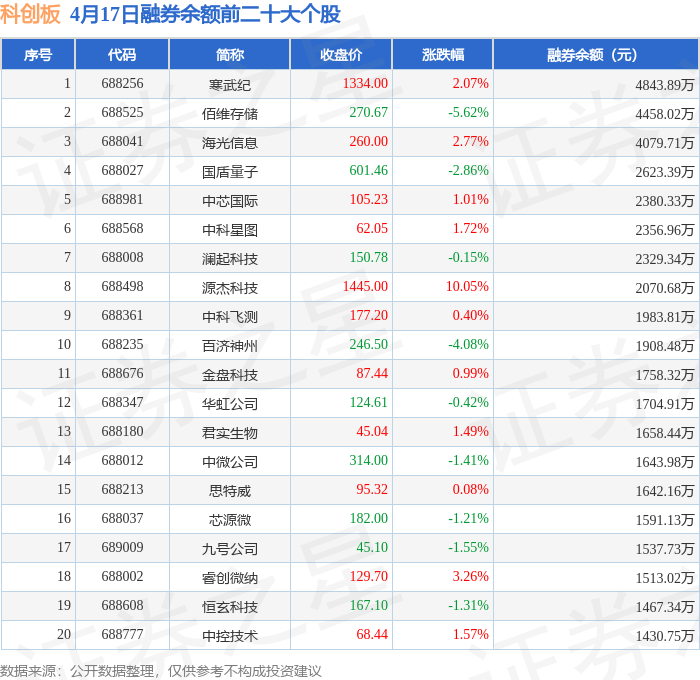This screenshot has height=680, width=700.
Task: Click balance value 1430.75万
Action: pyautogui.click(x=665, y=636)
